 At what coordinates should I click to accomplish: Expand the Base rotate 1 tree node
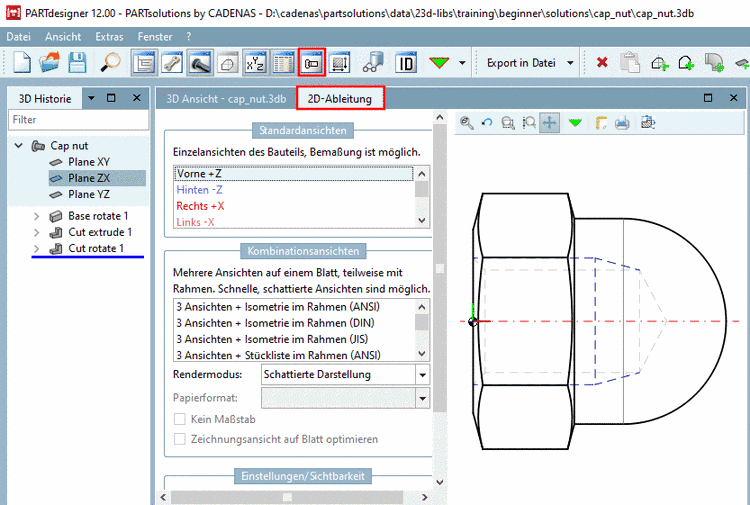click(37, 216)
